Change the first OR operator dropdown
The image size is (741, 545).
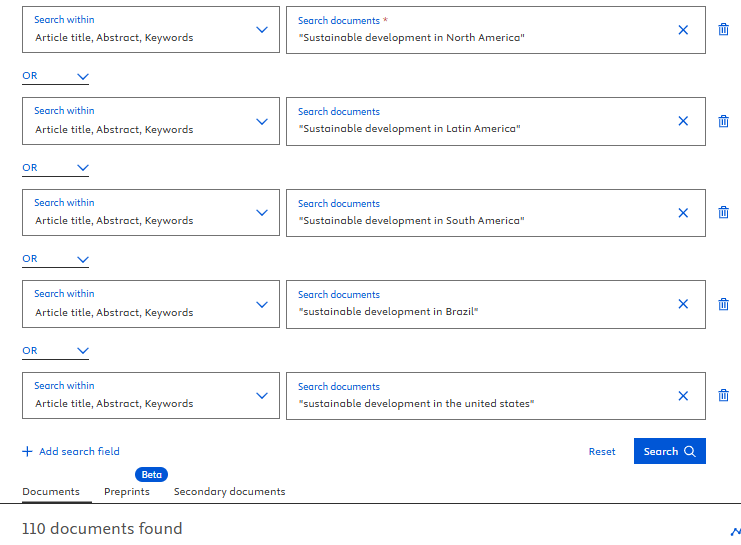(55, 76)
